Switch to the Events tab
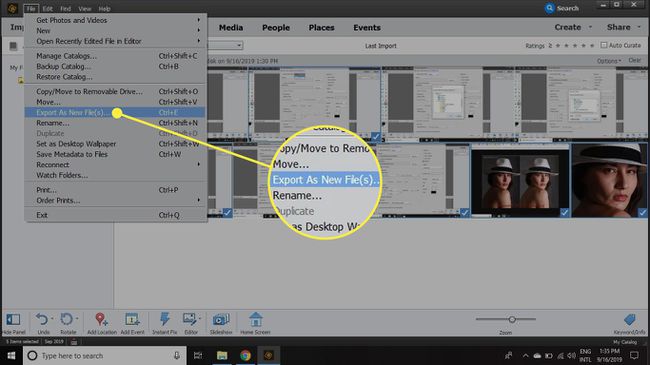The width and height of the screenshot is (650, 365). point(367,27)
